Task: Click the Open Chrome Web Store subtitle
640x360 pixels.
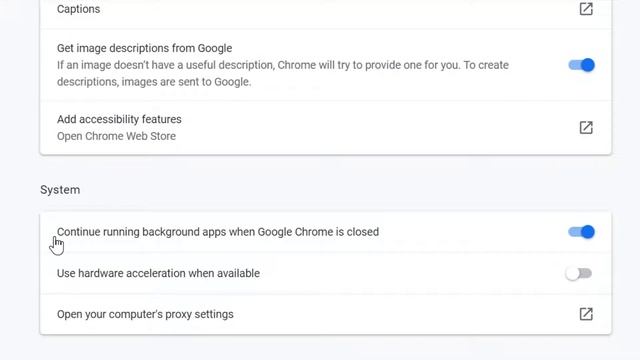Action: tap(116, 136)
